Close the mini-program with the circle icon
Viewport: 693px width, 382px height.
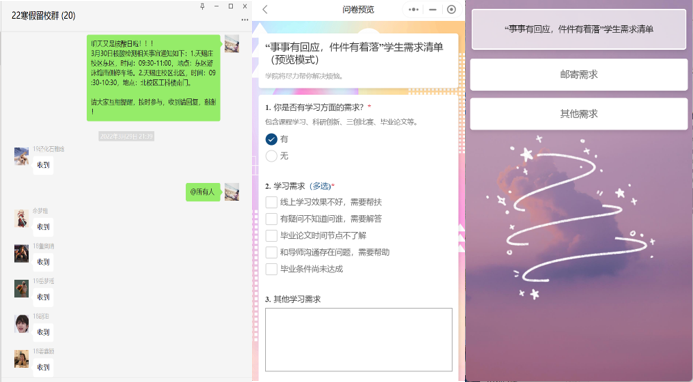click(x=451, y=10)
